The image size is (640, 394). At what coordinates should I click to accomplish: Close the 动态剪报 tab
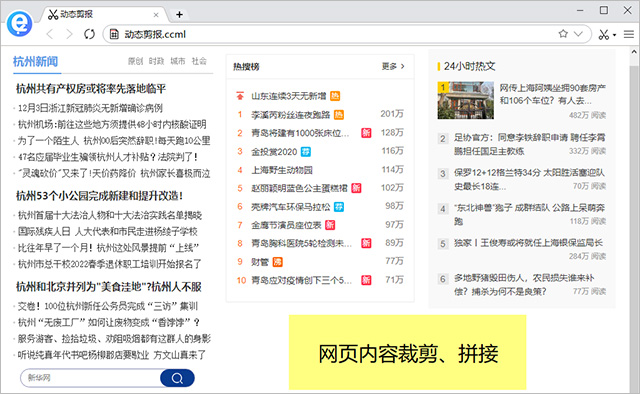156,15
